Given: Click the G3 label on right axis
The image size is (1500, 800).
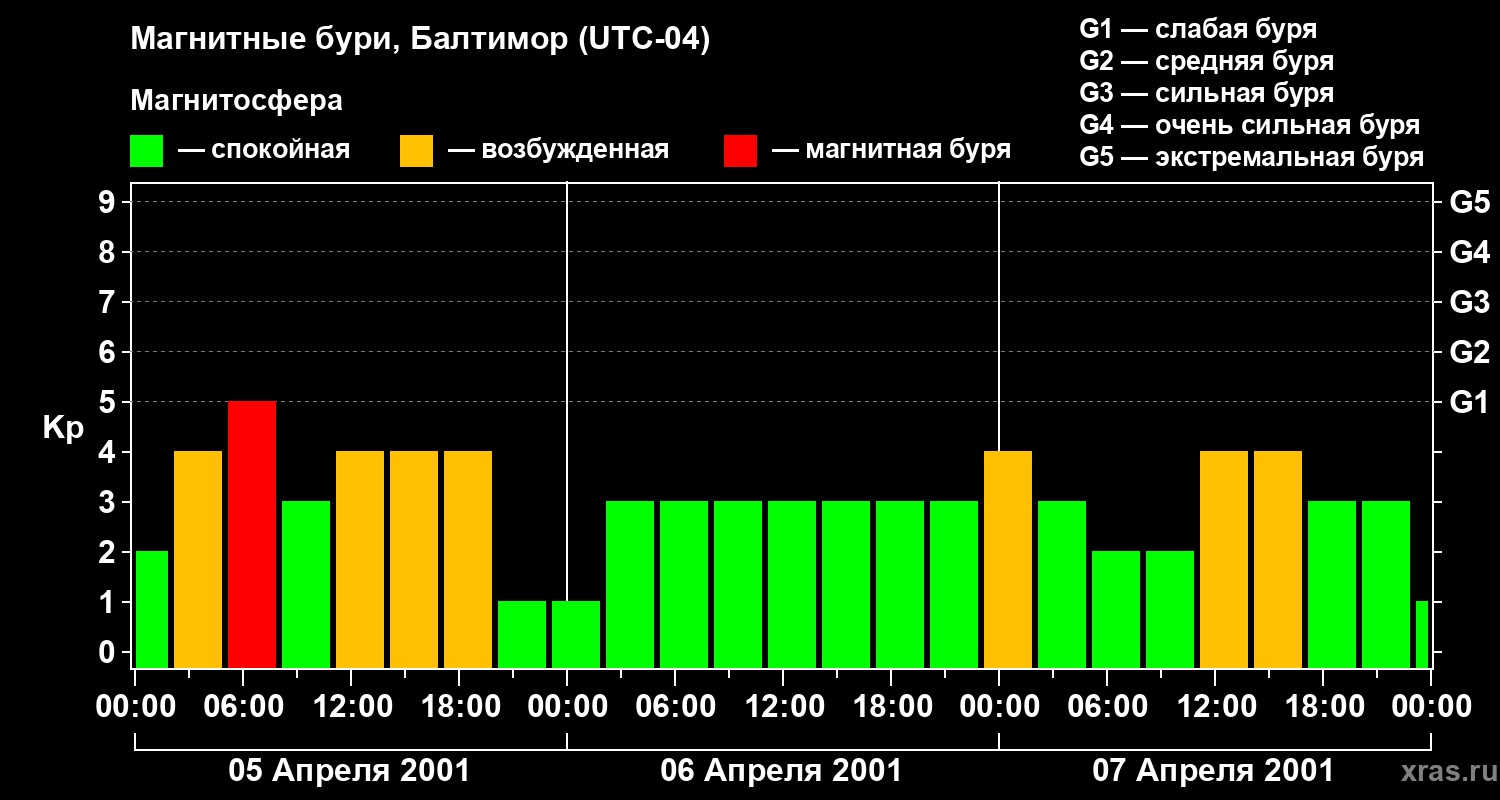Looking at the screenshot, I should (1469, 303).
